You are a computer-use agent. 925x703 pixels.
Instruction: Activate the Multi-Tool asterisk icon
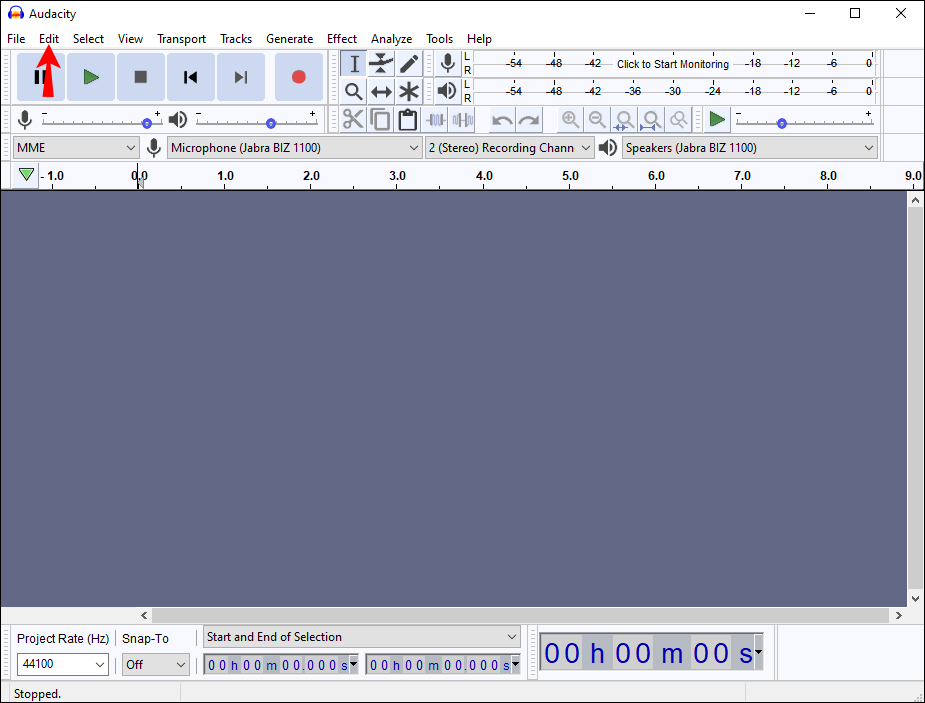coord(409,92)
